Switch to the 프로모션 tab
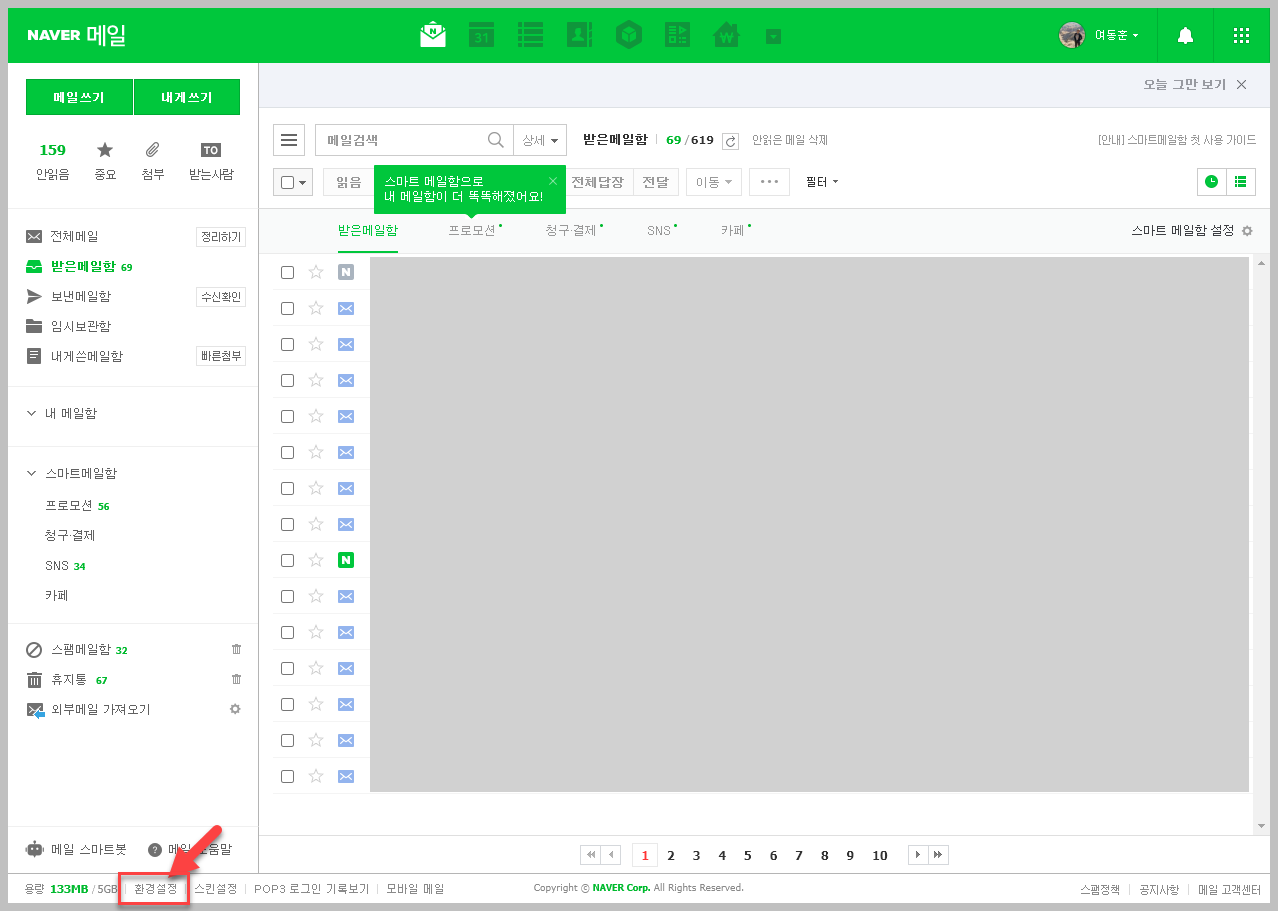The width and height of the screenshot is (1278, 911). (x=472, y=230)
